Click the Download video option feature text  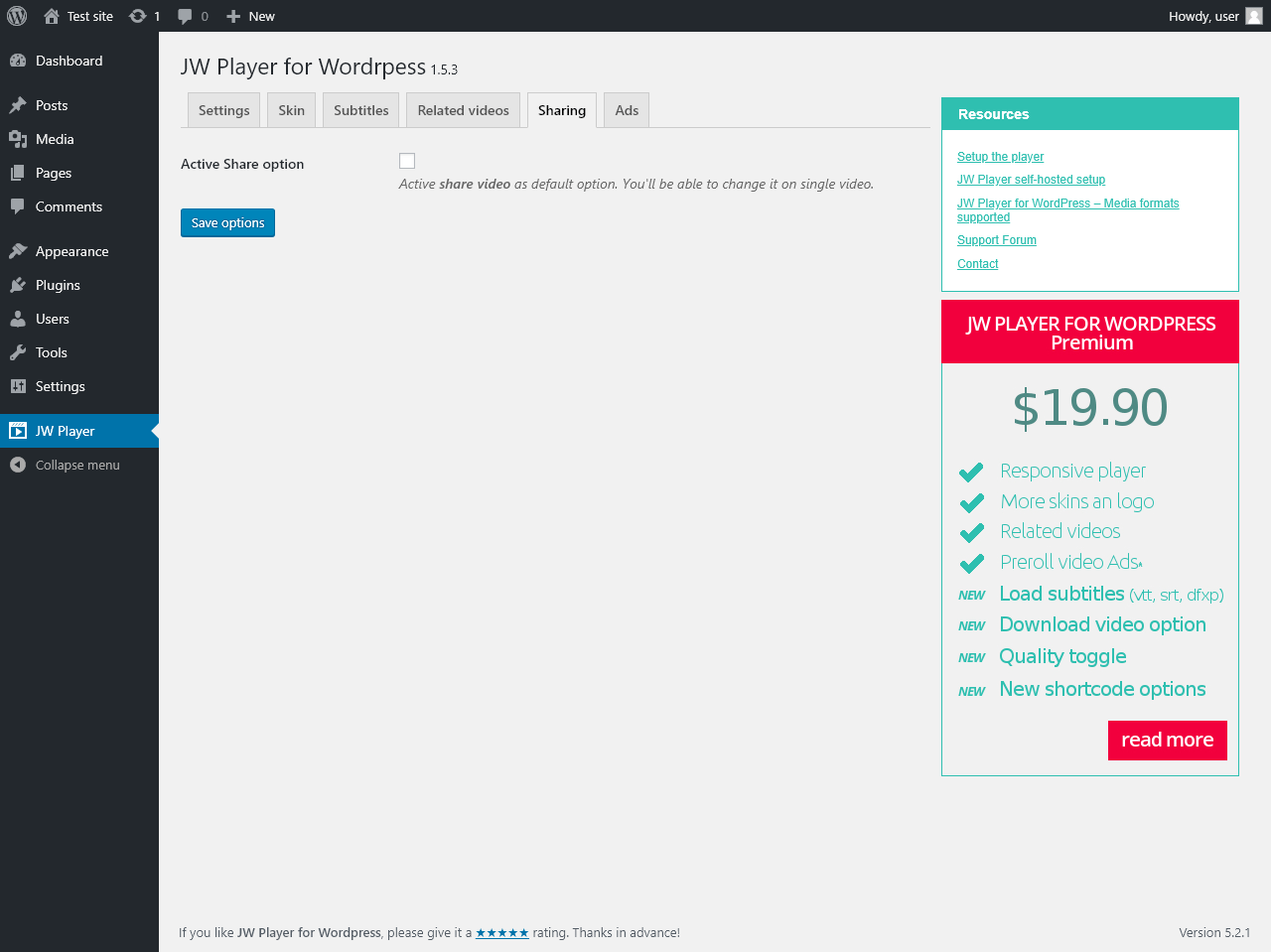tap(1103, 624)
